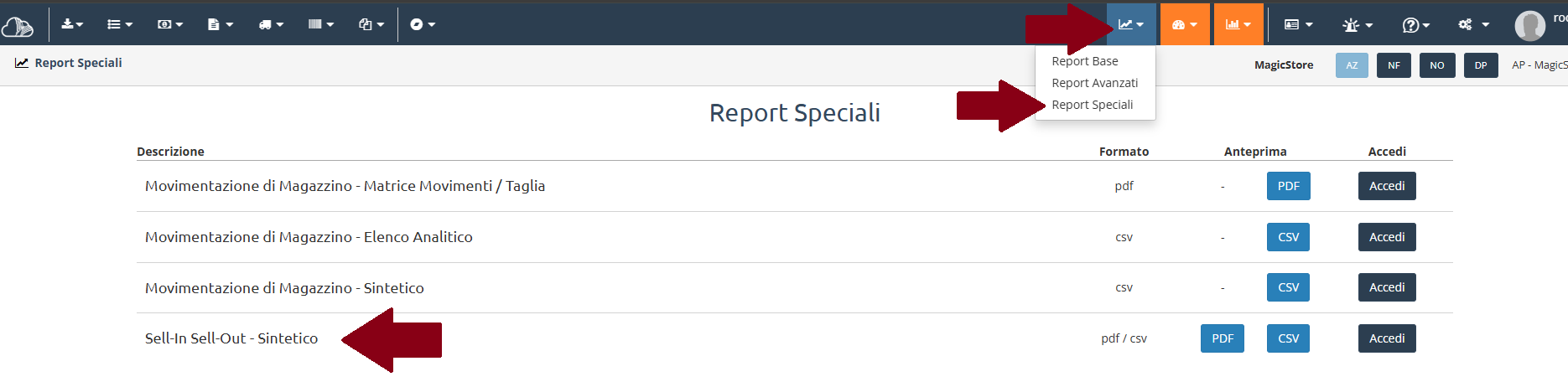Viewport: 1568px width, 387px height.
Task: Expand the settings gears dropdown
Action: (x=1473, y=24)
